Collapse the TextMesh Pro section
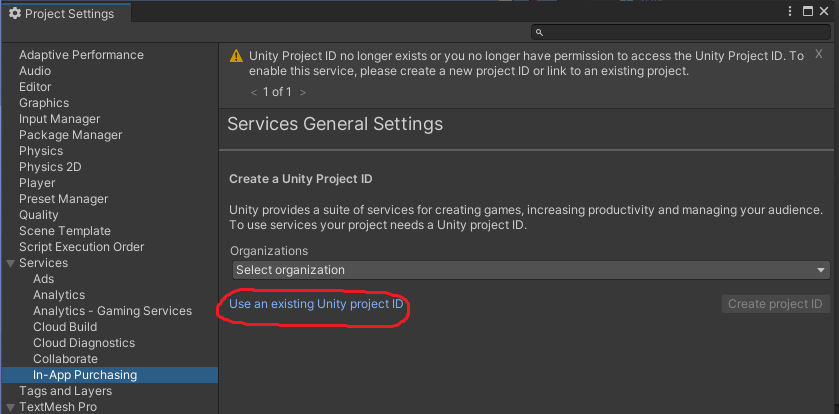Viewport: 839px width, 414px height. point(10,408)
